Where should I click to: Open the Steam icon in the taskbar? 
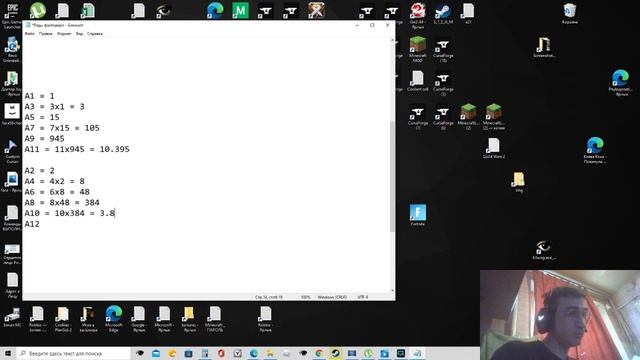click(x=336, y=353)
